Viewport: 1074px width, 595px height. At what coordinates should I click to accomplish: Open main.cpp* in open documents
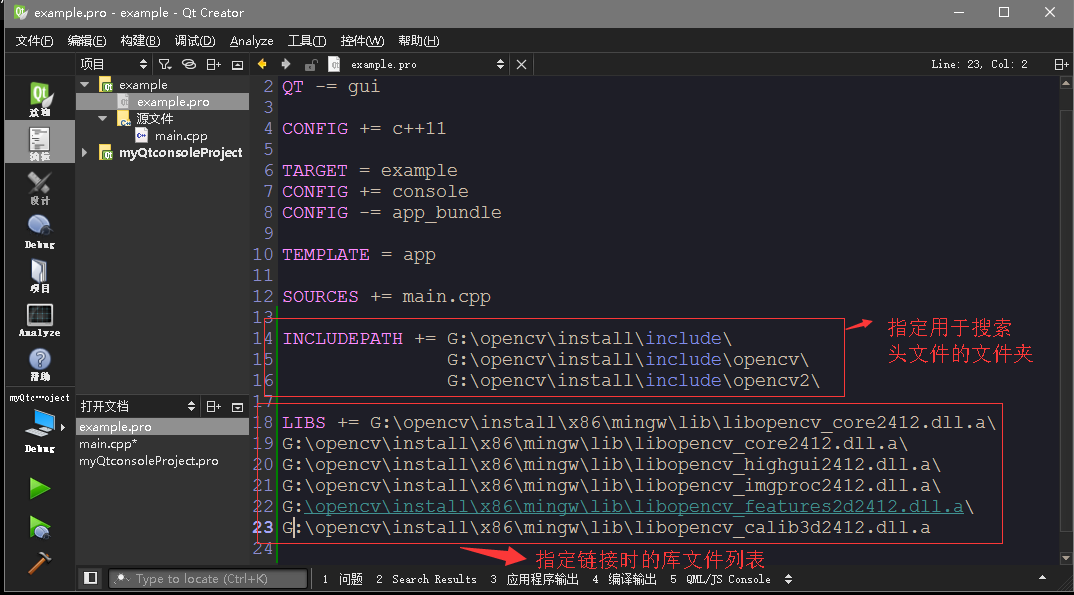point(108,444)
